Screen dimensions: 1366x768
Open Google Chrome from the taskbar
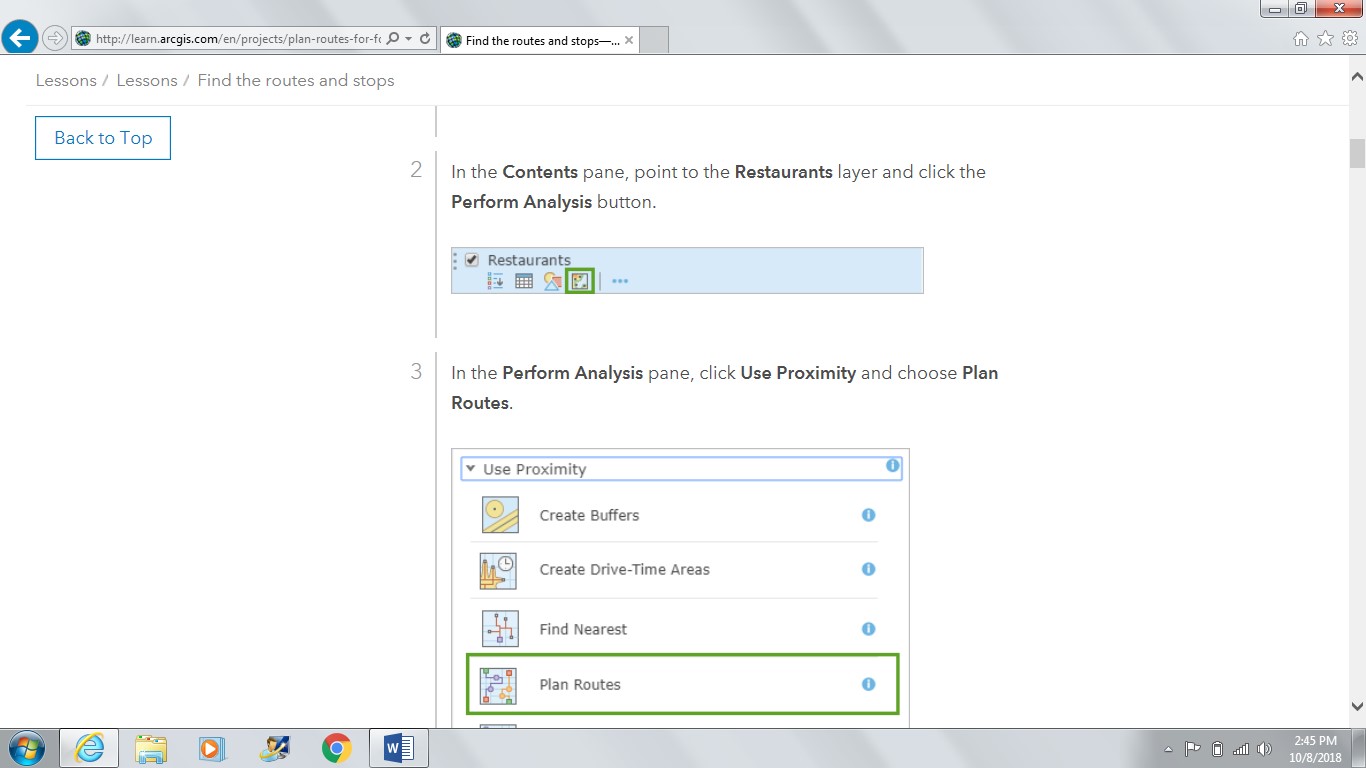point(337,748)
